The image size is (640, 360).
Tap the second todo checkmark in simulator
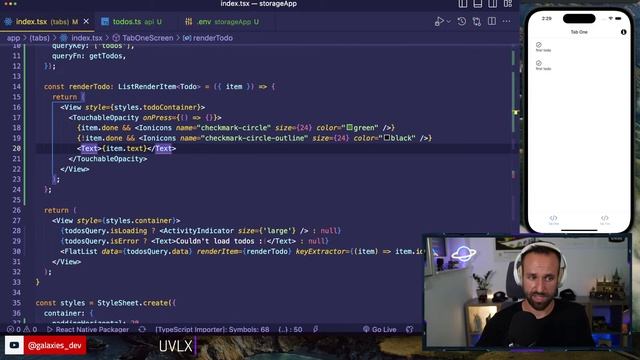coord(539,63)
